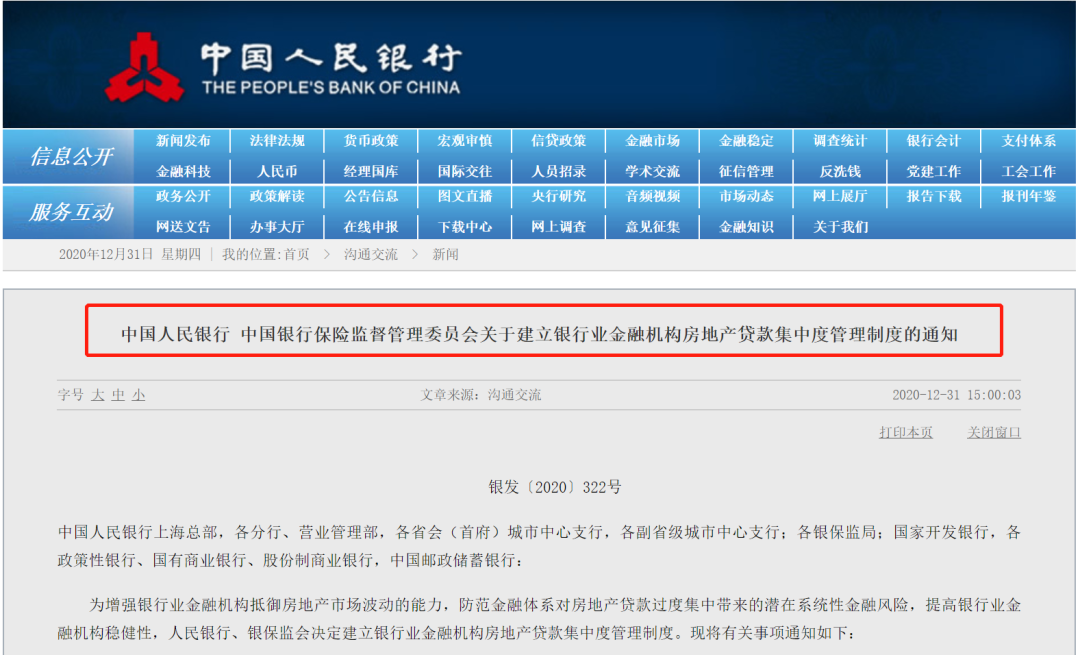Select 网上调查 menu item
The height and width of the screenshot is (655, 1080).
tap(559, 227)
